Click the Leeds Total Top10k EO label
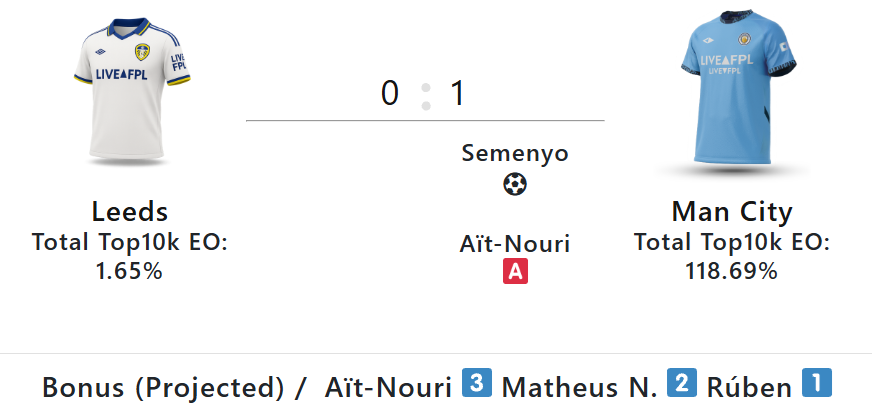 [130, 242]
